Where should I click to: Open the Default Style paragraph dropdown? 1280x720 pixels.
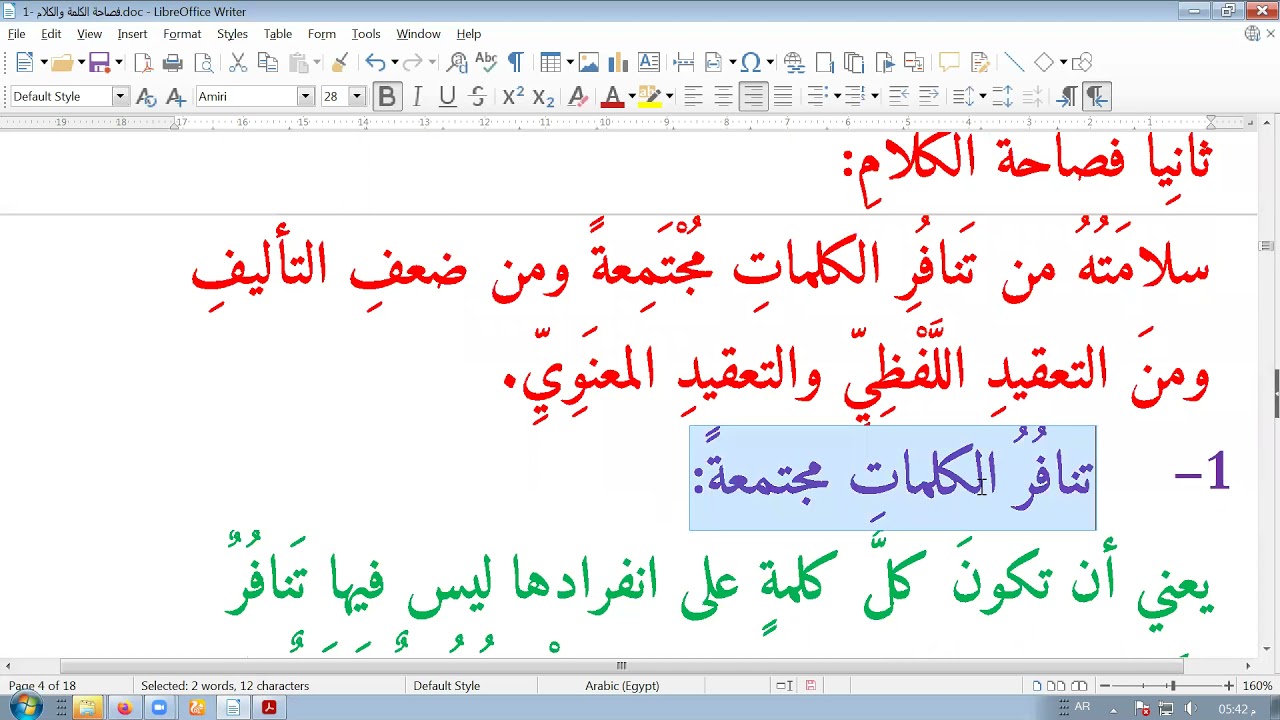pyautogui.click(x=120, y=97)
